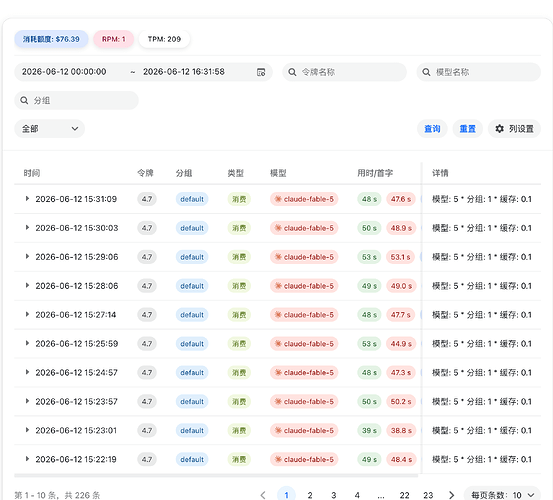The width and height of the screenshot is (553, 500).
Task: Click model icon in the 15:31:09 row
Action: pos(278,199)
